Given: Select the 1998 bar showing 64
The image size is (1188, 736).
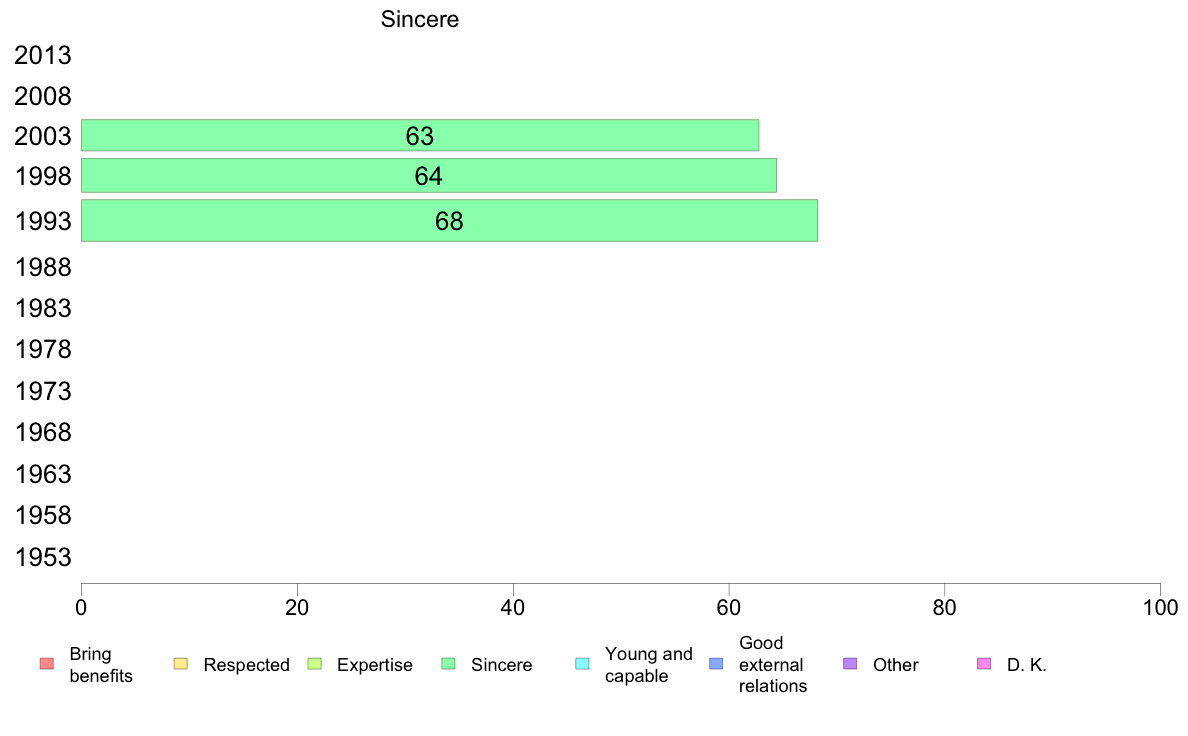Looking at the screenshot, I should coord(428,176).
